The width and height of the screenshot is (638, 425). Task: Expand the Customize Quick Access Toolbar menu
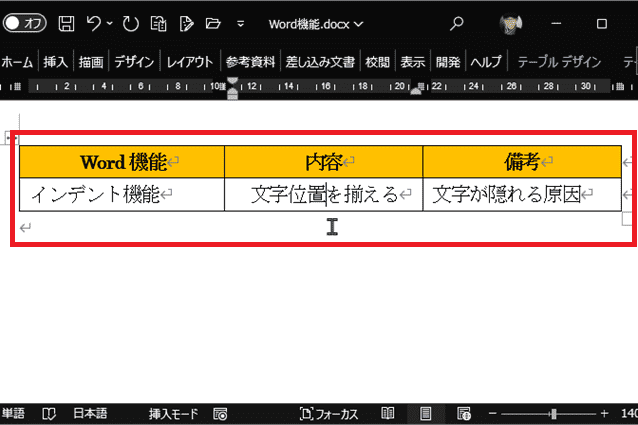[x=240, y=24]
